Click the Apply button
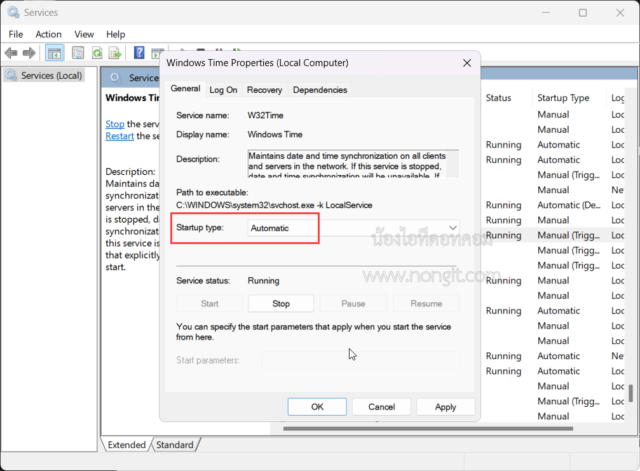Image resolution: width=640 pixels, height=471 pixels. [445, 407]
